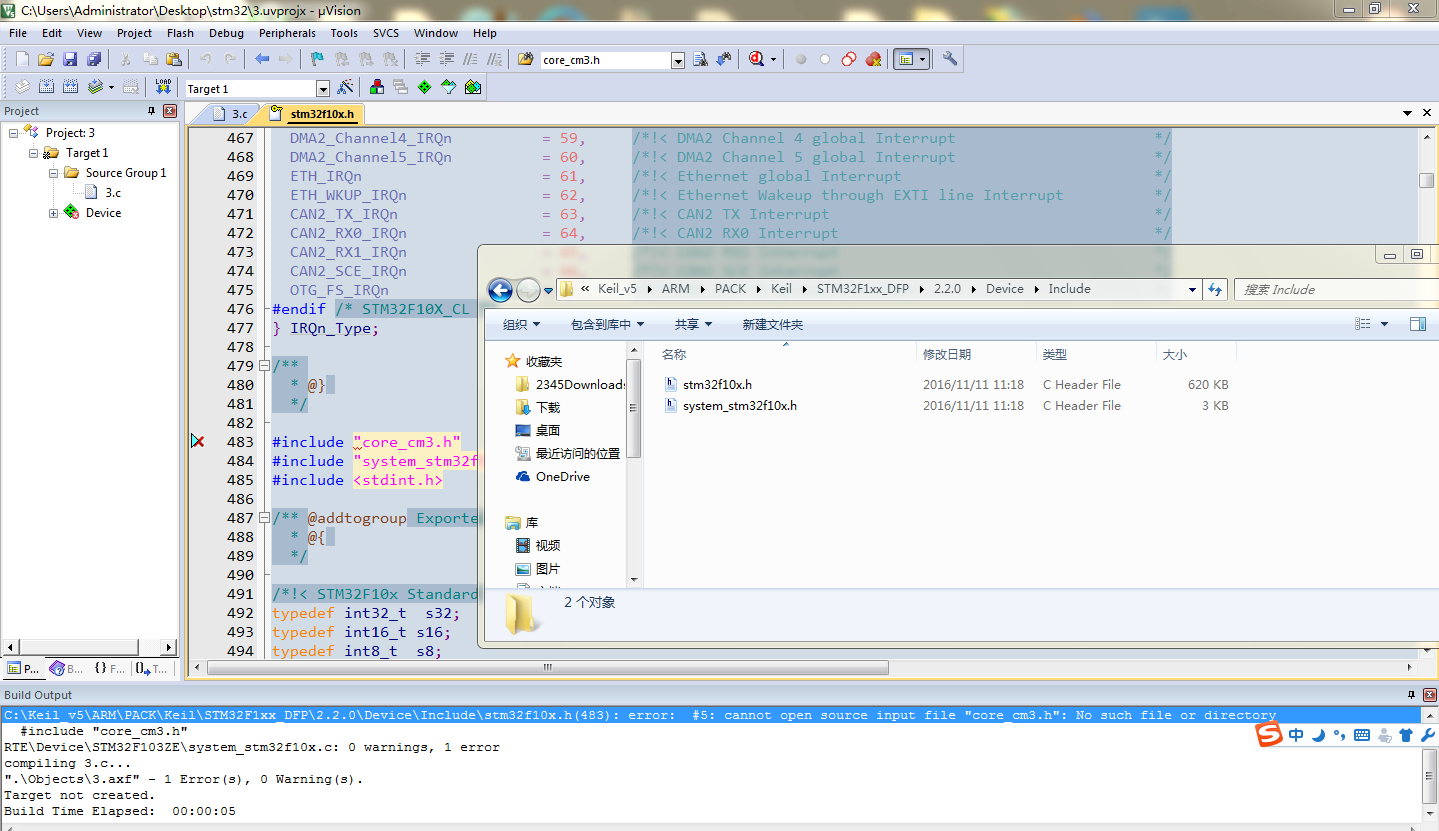Click Find in Files icon
This screenshot has height=831, width=1439.
click(525, 59)
